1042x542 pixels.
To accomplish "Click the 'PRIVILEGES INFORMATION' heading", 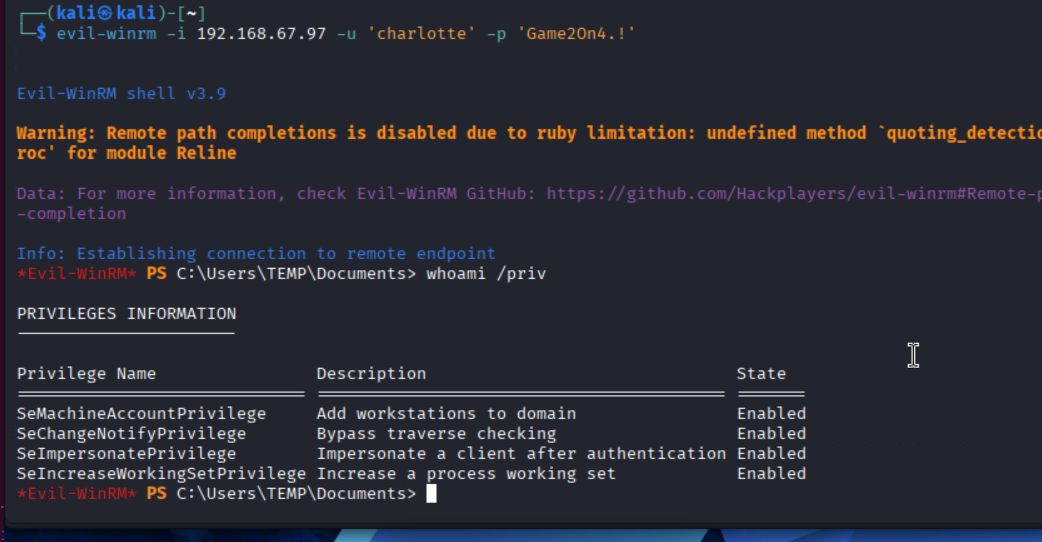I will click(126, 314).
